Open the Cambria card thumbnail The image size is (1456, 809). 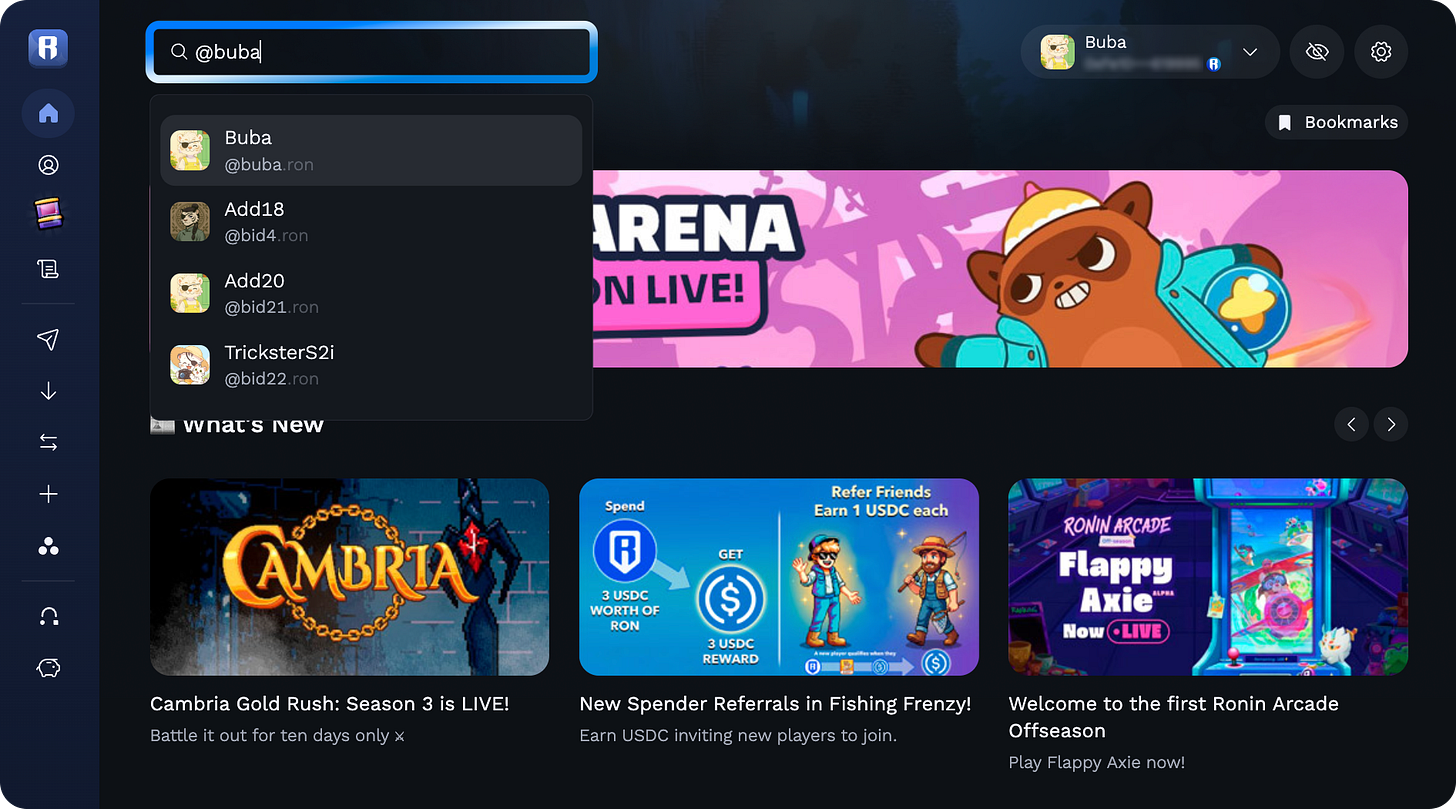pyautogui.click(x=349, y=577)
